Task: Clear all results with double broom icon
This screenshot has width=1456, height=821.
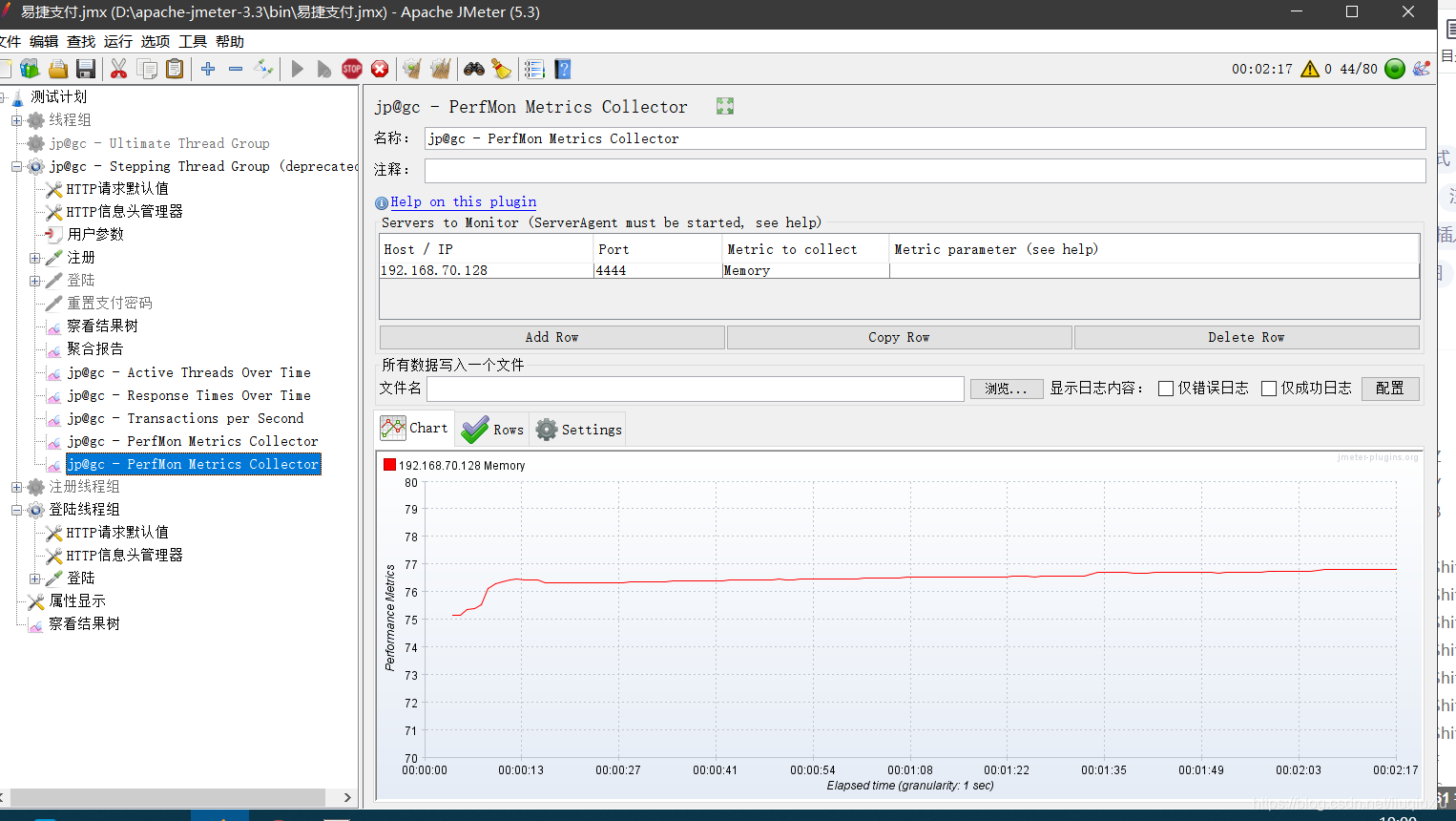Action: point(440,69)
